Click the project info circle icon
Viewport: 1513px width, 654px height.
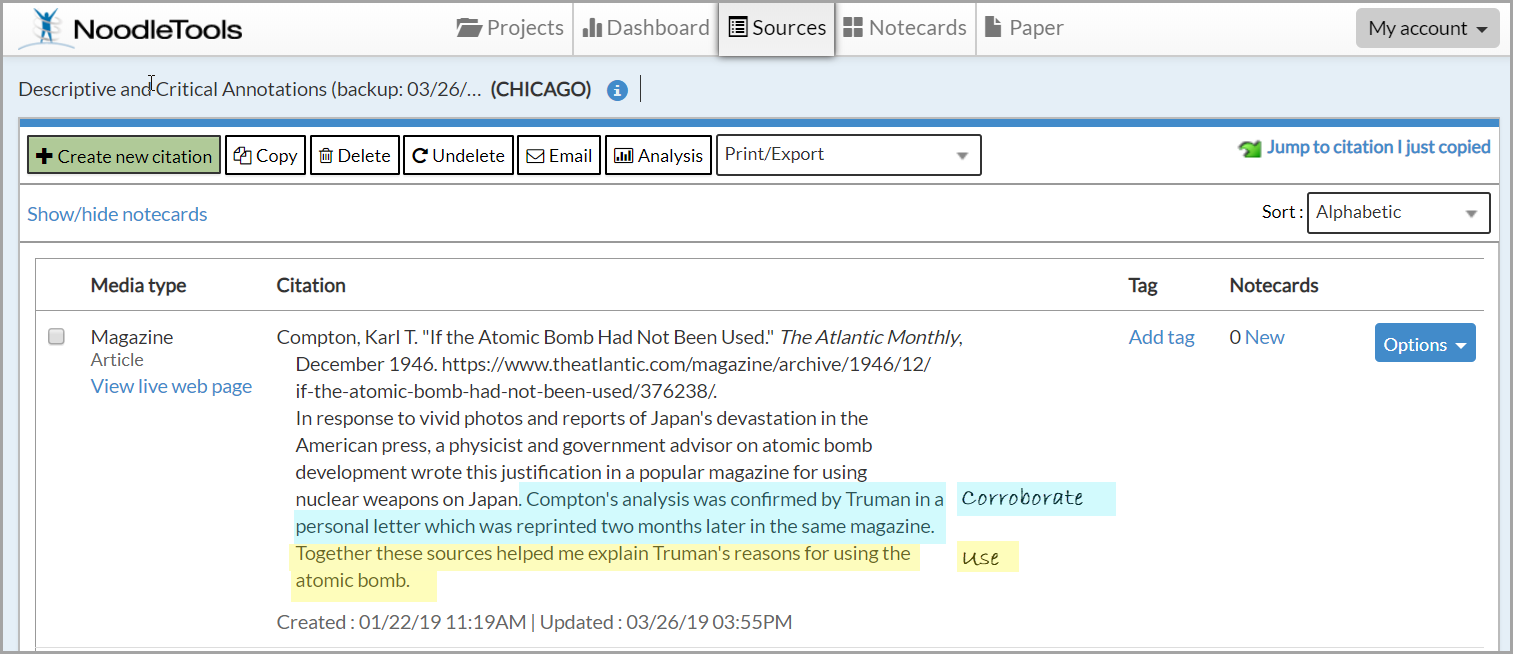coord(617,89)
